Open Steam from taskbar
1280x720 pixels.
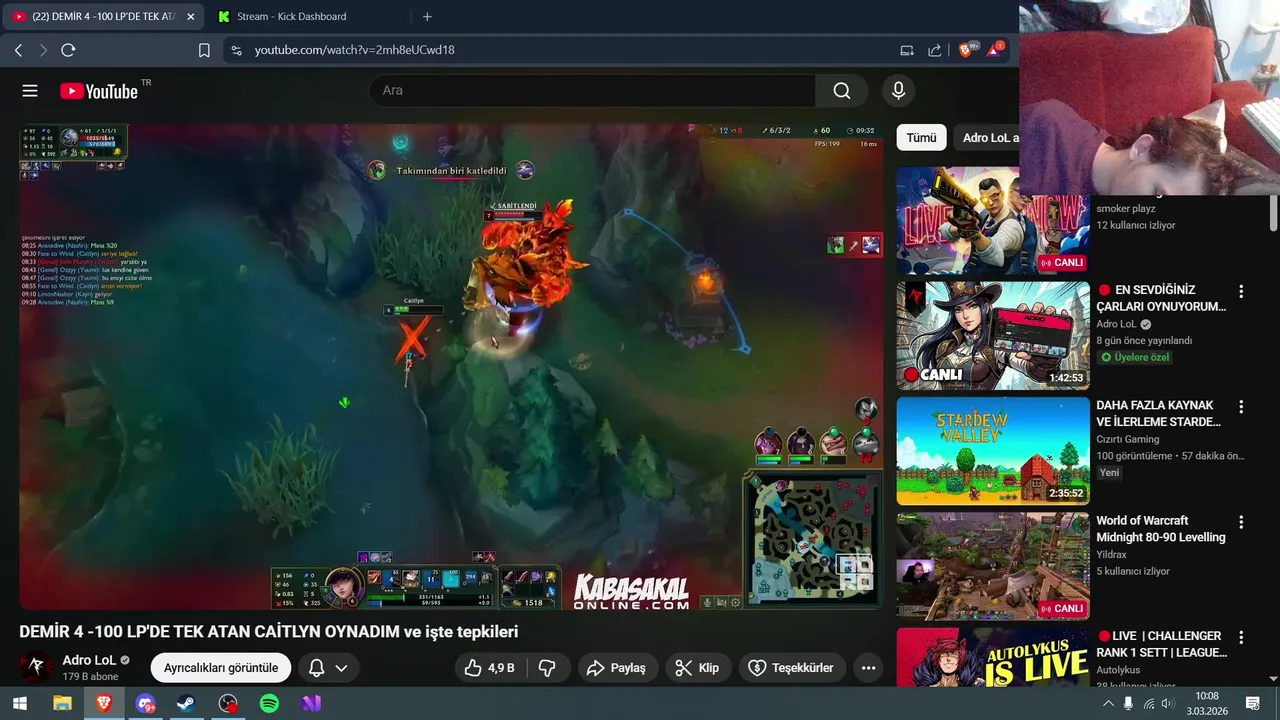click(187, 704)
